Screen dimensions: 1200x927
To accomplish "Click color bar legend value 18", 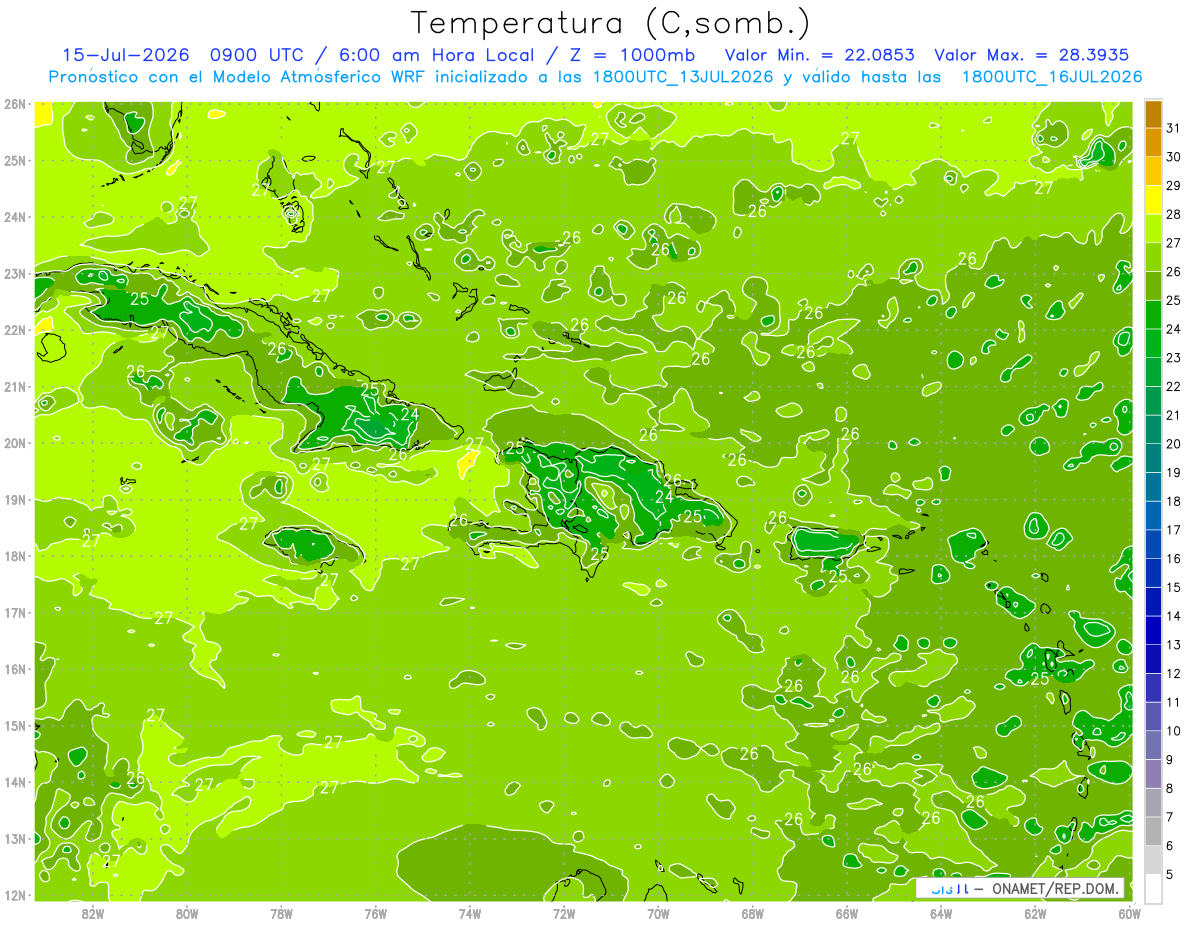I will pos(1174,501).
